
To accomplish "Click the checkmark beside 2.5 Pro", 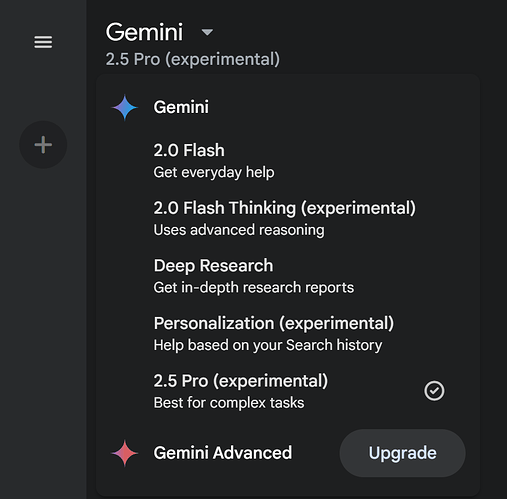I will click(x=434, y=391).
